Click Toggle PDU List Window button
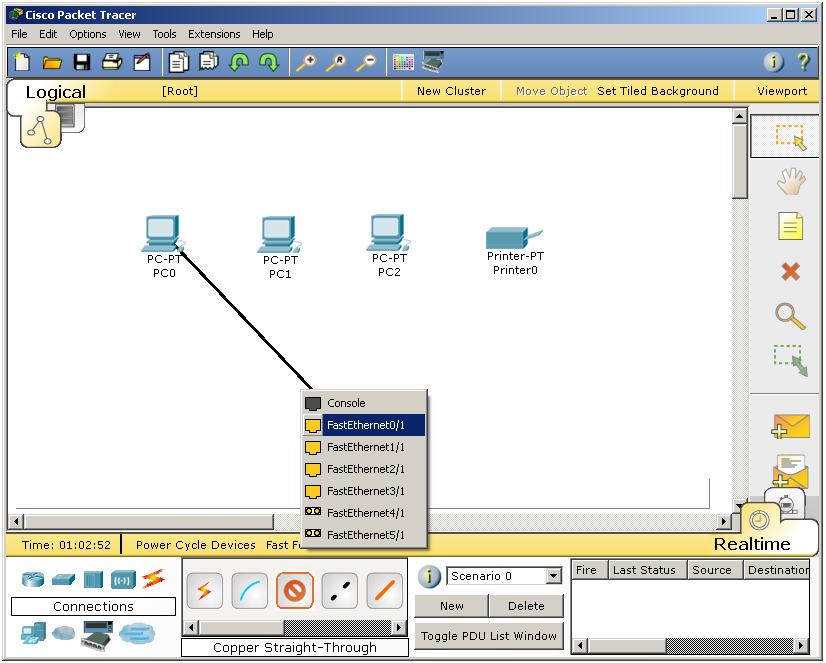Viewport: 826px width, 663px height. click(x=488, y=636)
